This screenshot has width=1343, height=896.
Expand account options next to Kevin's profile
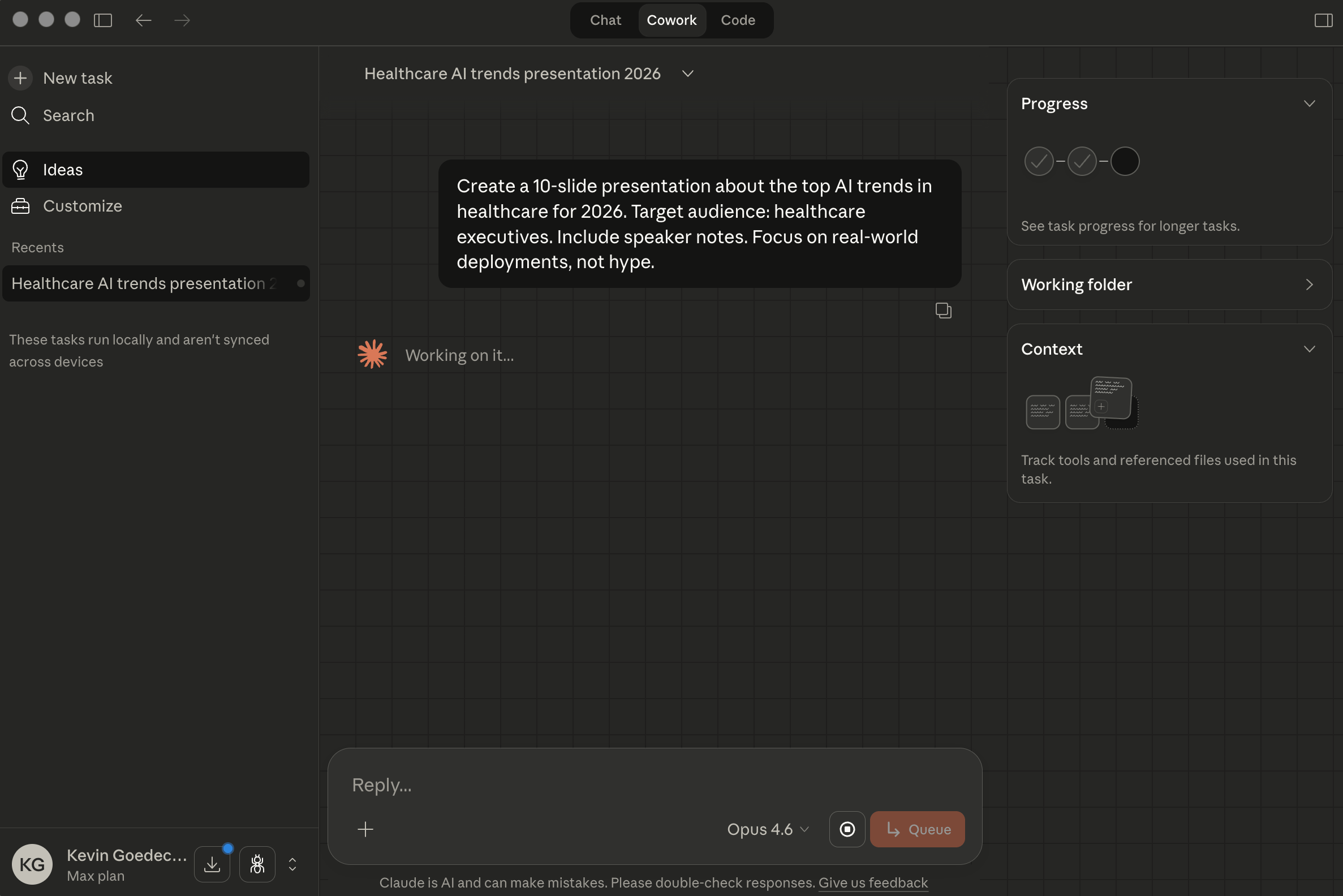pyautogui.click(x=292, y=864)
